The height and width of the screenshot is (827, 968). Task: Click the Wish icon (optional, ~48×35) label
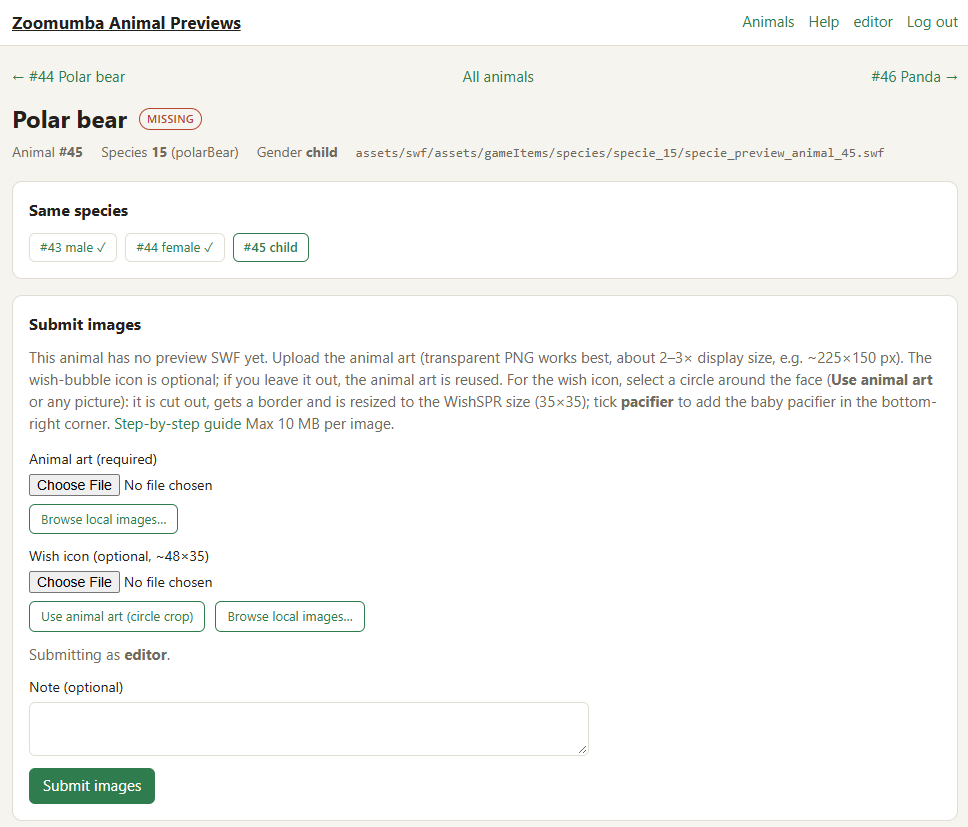pyautogui.click(x=119, y=556)
